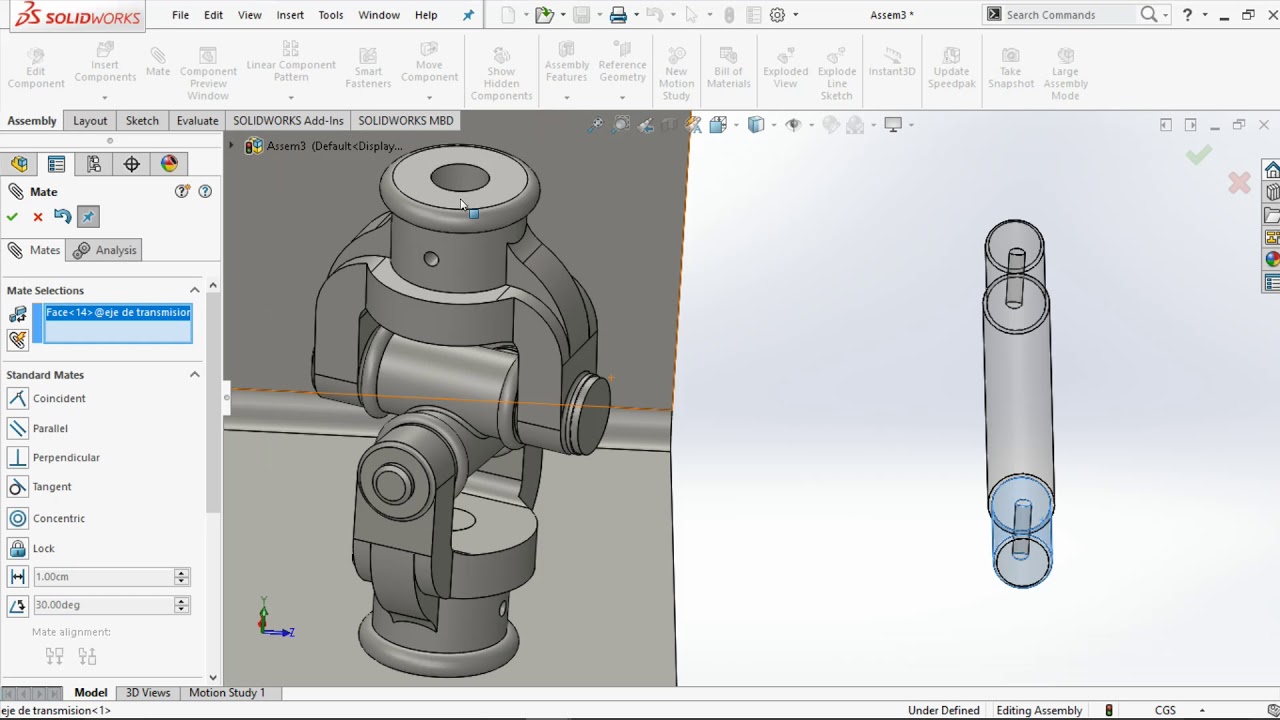
Task: Choose the Aligned mate alignment icon
Action: coord(55,656)
